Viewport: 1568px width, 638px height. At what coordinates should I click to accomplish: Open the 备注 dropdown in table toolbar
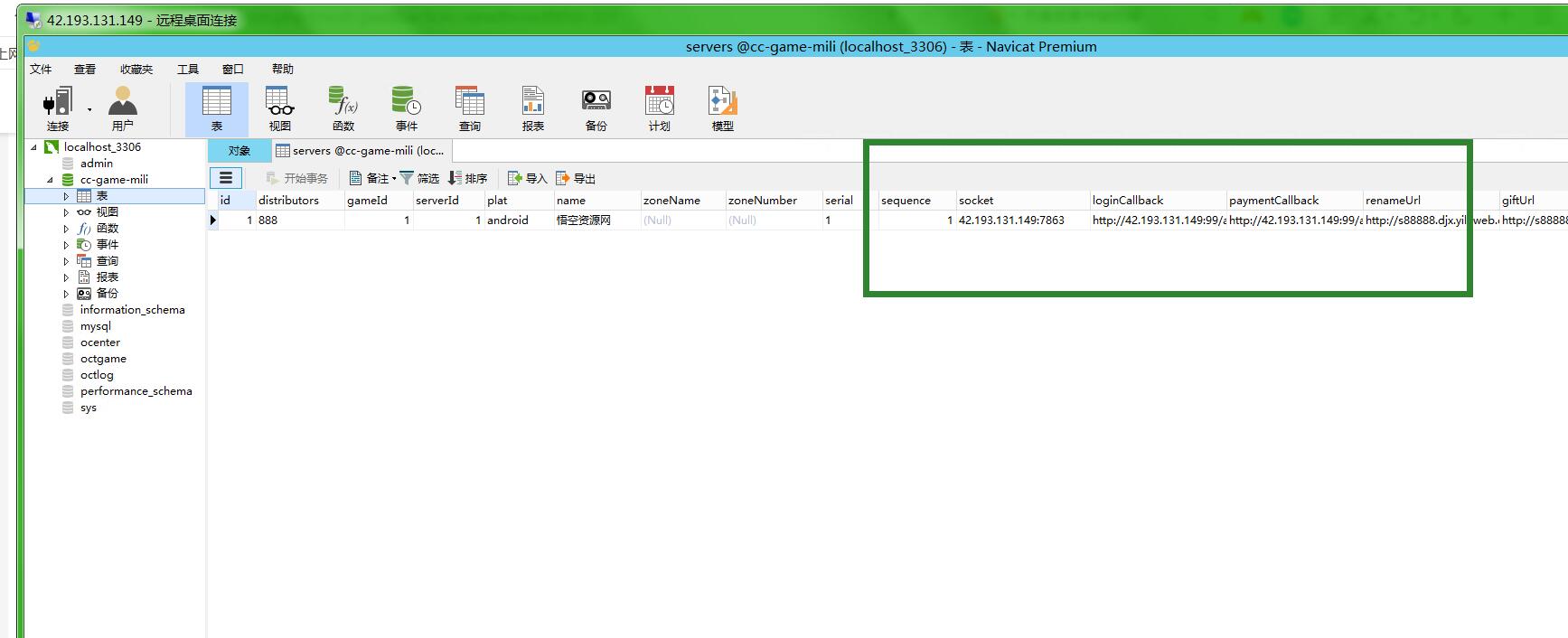374,178
